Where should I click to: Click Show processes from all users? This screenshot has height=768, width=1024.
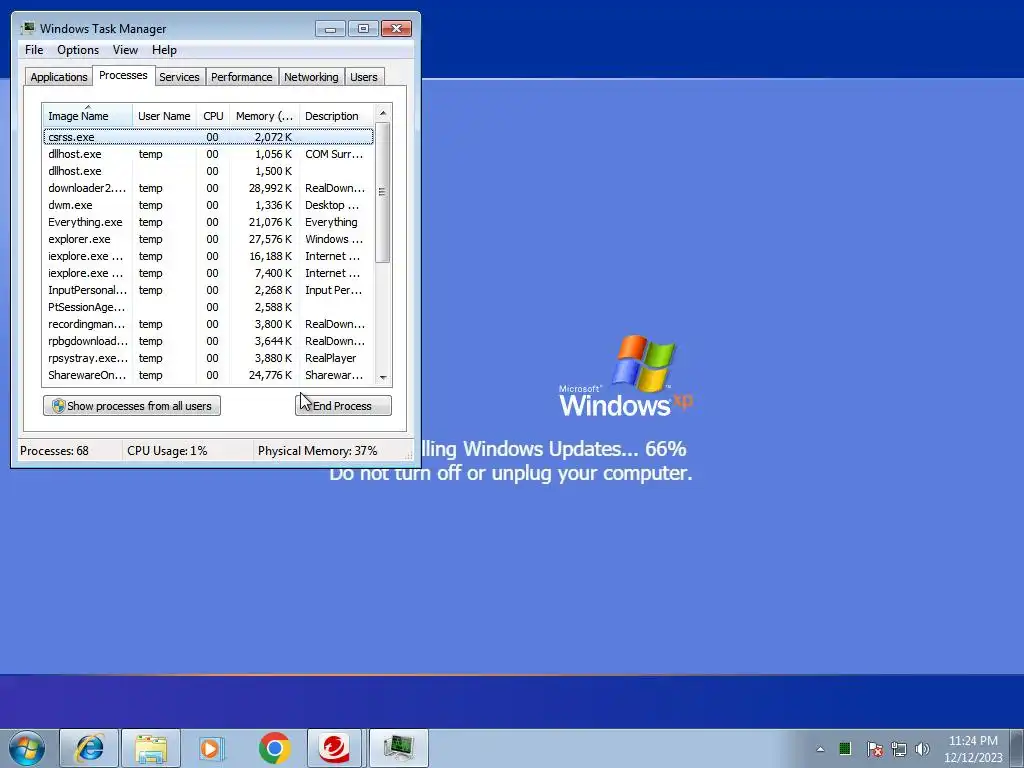132,406
